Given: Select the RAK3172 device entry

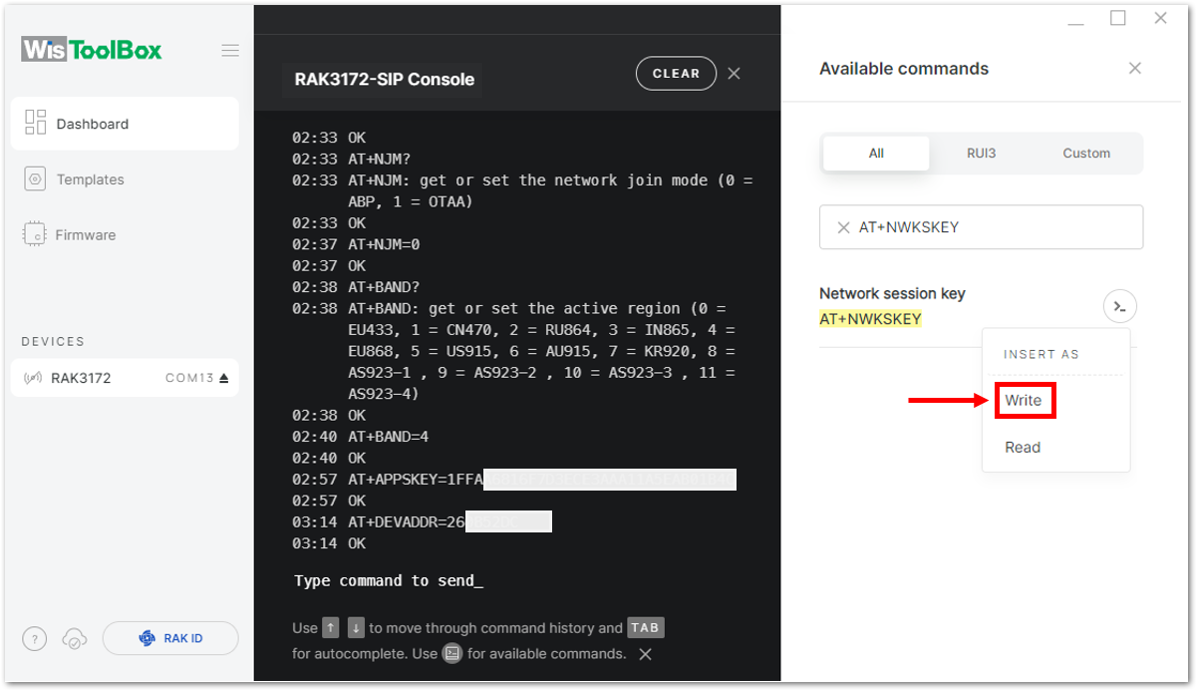Looking at the screenshot, I should (x=124, y=378).
